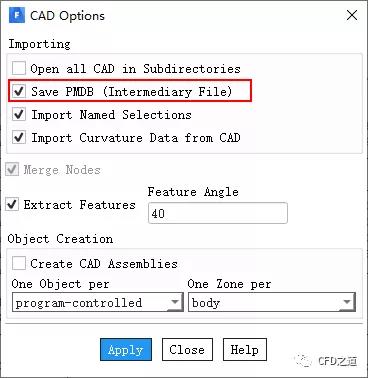The image size is (368, 378).
Task: Toggle Import Curvature Data from CAD
Action: click(19, 137)
